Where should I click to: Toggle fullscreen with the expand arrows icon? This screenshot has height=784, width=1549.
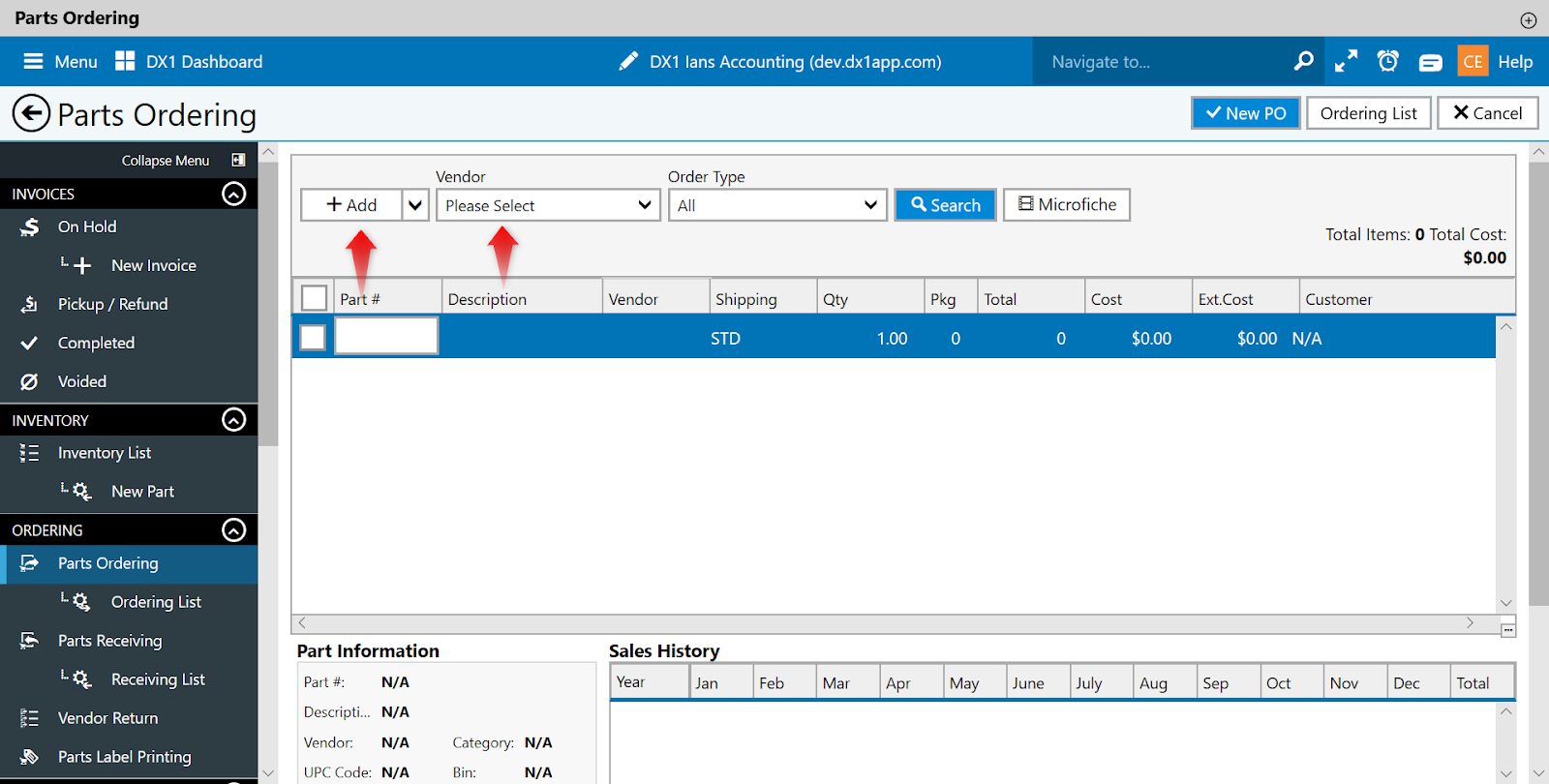(1346, 61)
